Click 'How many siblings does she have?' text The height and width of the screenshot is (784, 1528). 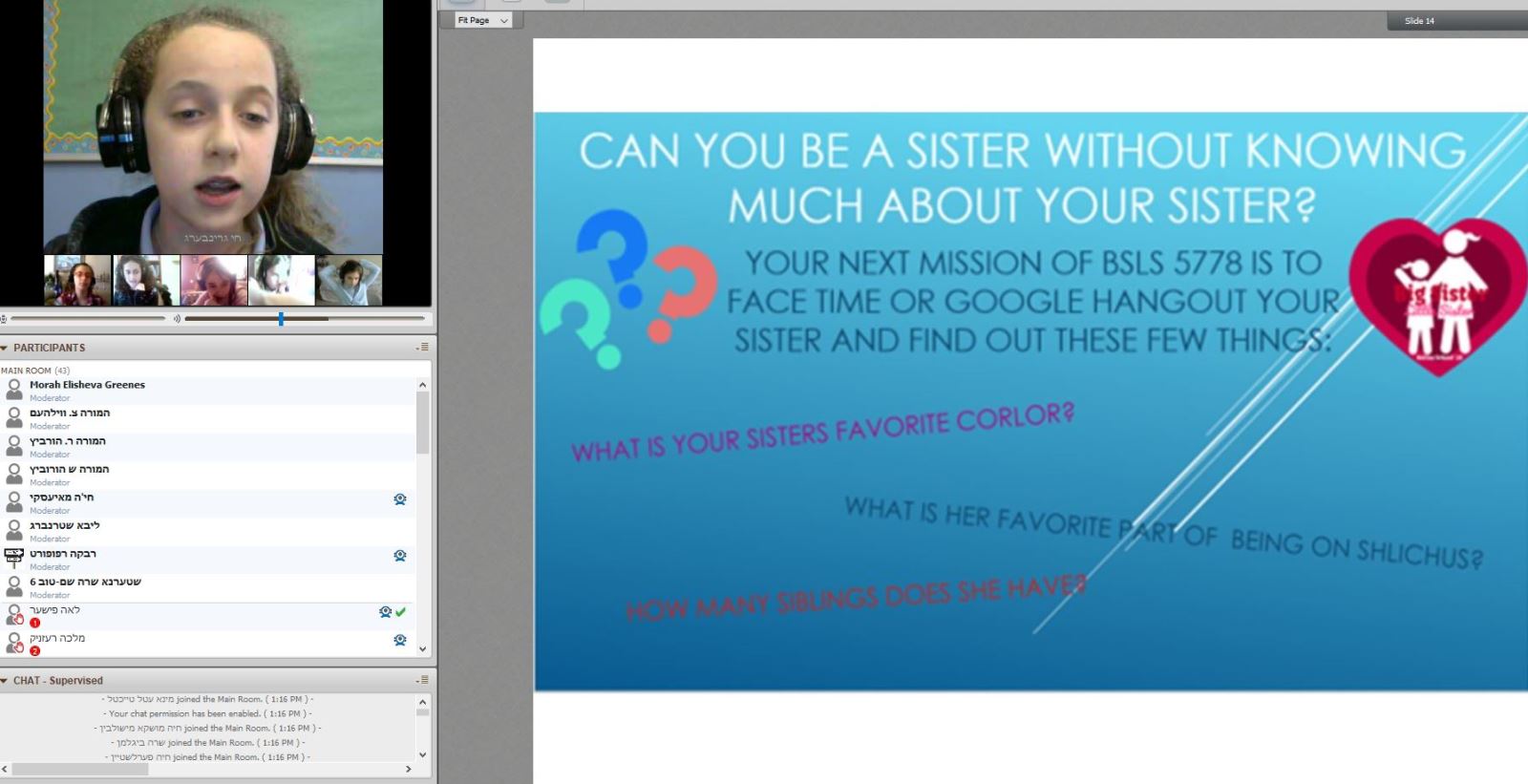[x=857, y=597]
